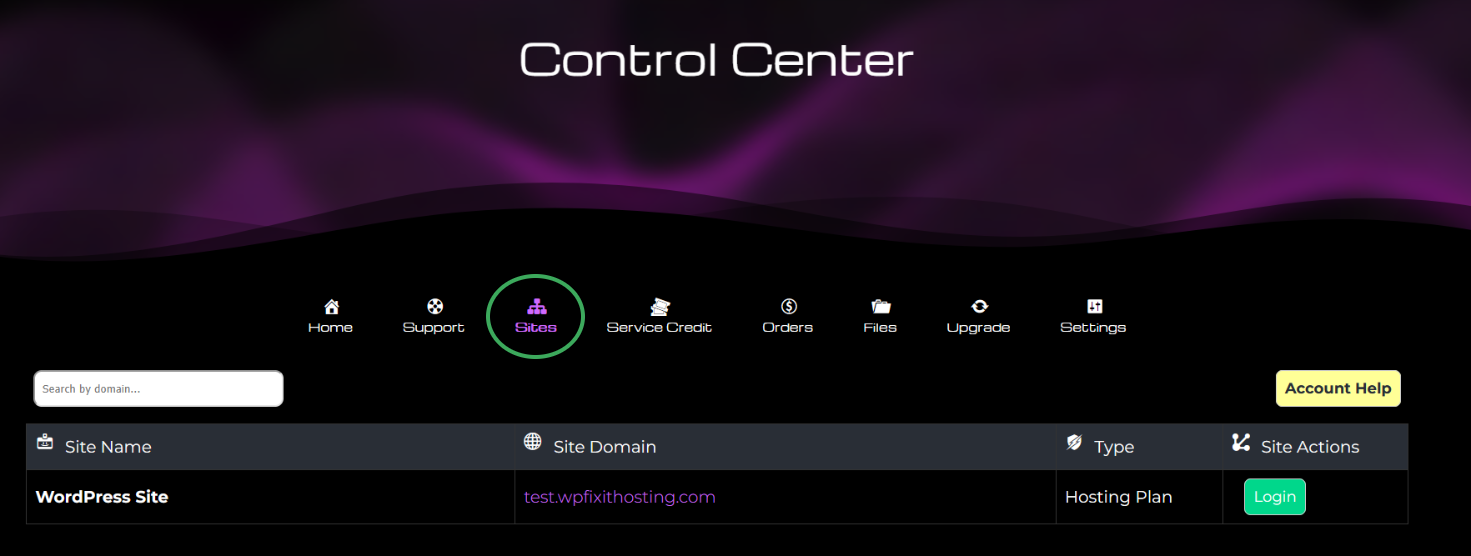The width and height of the screenshot is (1471, 556).
Task: Open the Settings sliders icon
Action: (x=1094, y=306)
